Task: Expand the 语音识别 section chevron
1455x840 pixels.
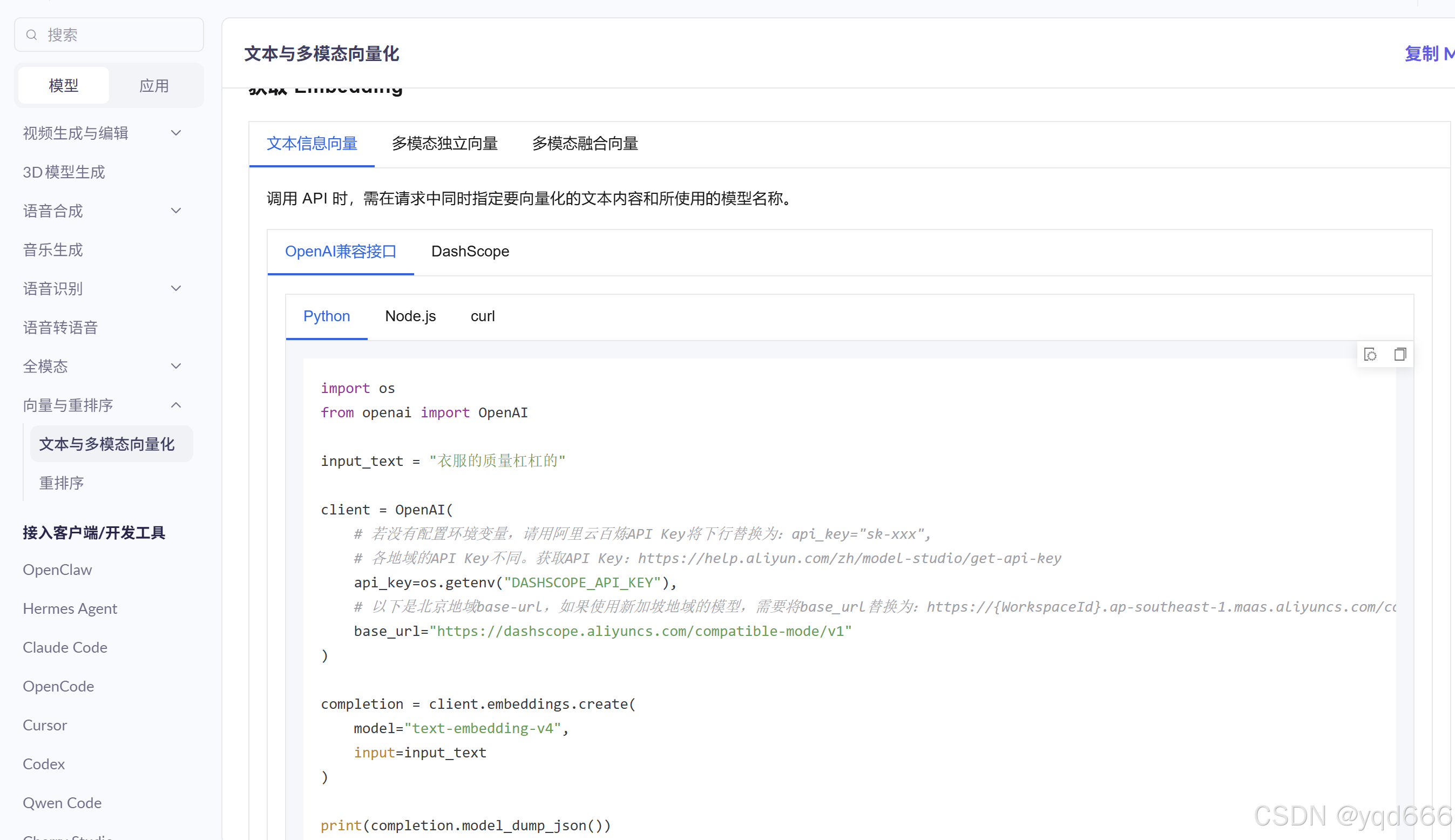Action: pyautogui.click(x=177, y=288)
